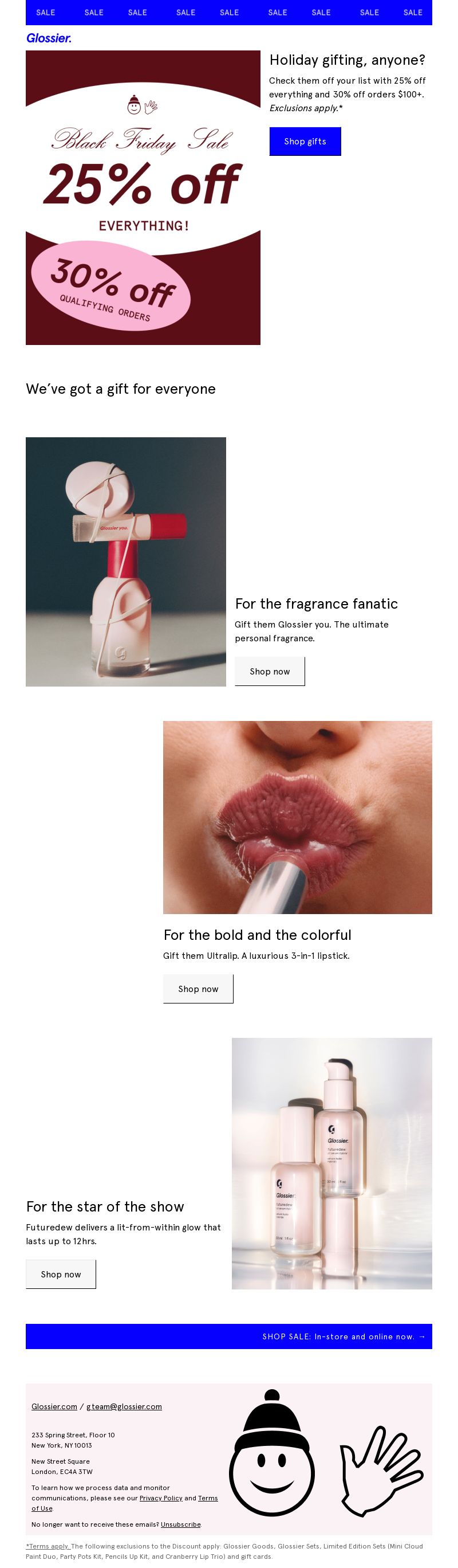The width and height of the screenshot is (458, 1568).
Task: Open the Futuredew bottles image
Action: pos(332,1163)
